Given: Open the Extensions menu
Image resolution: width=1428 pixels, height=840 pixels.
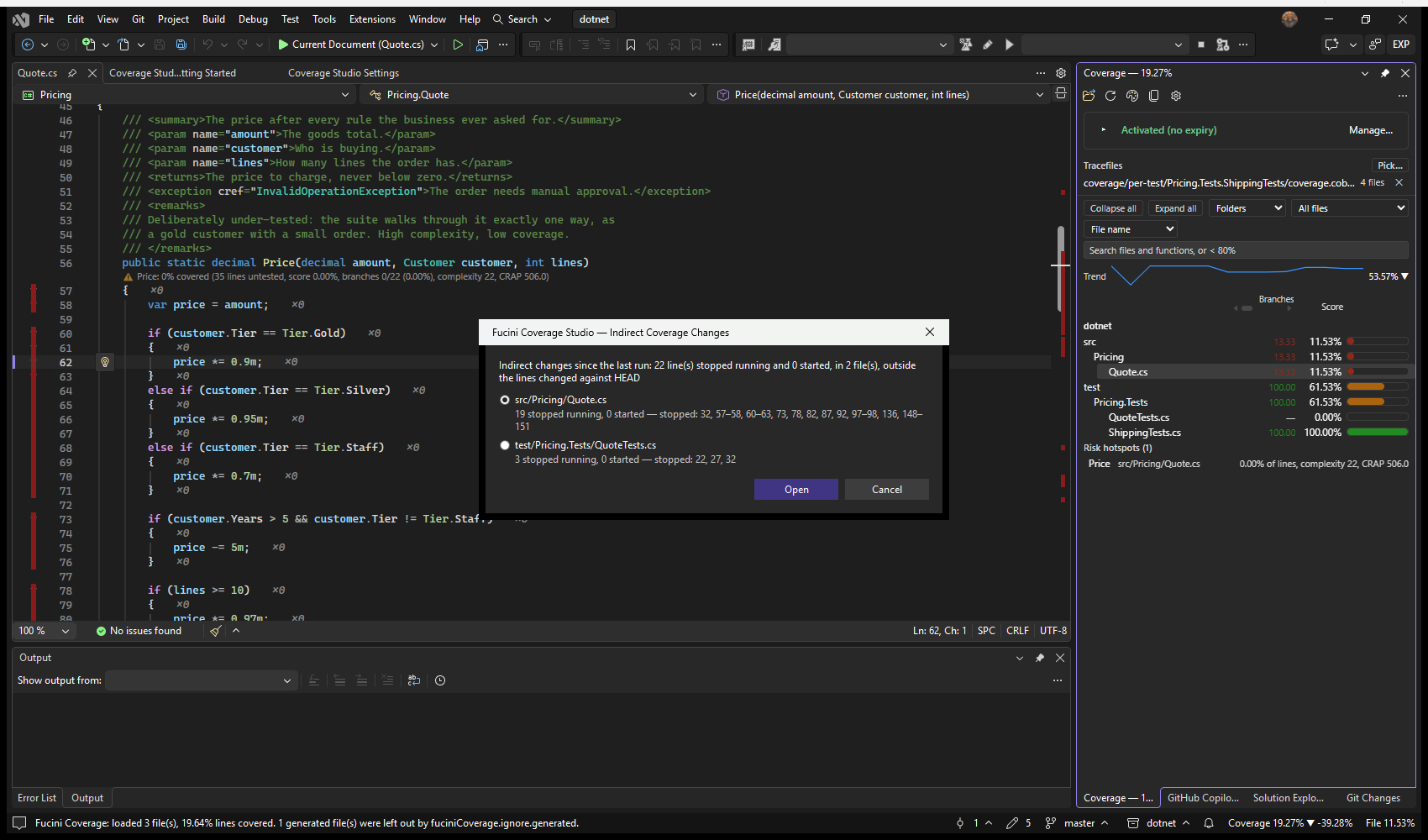Looking at the screenshot, I should coord(372,19).
